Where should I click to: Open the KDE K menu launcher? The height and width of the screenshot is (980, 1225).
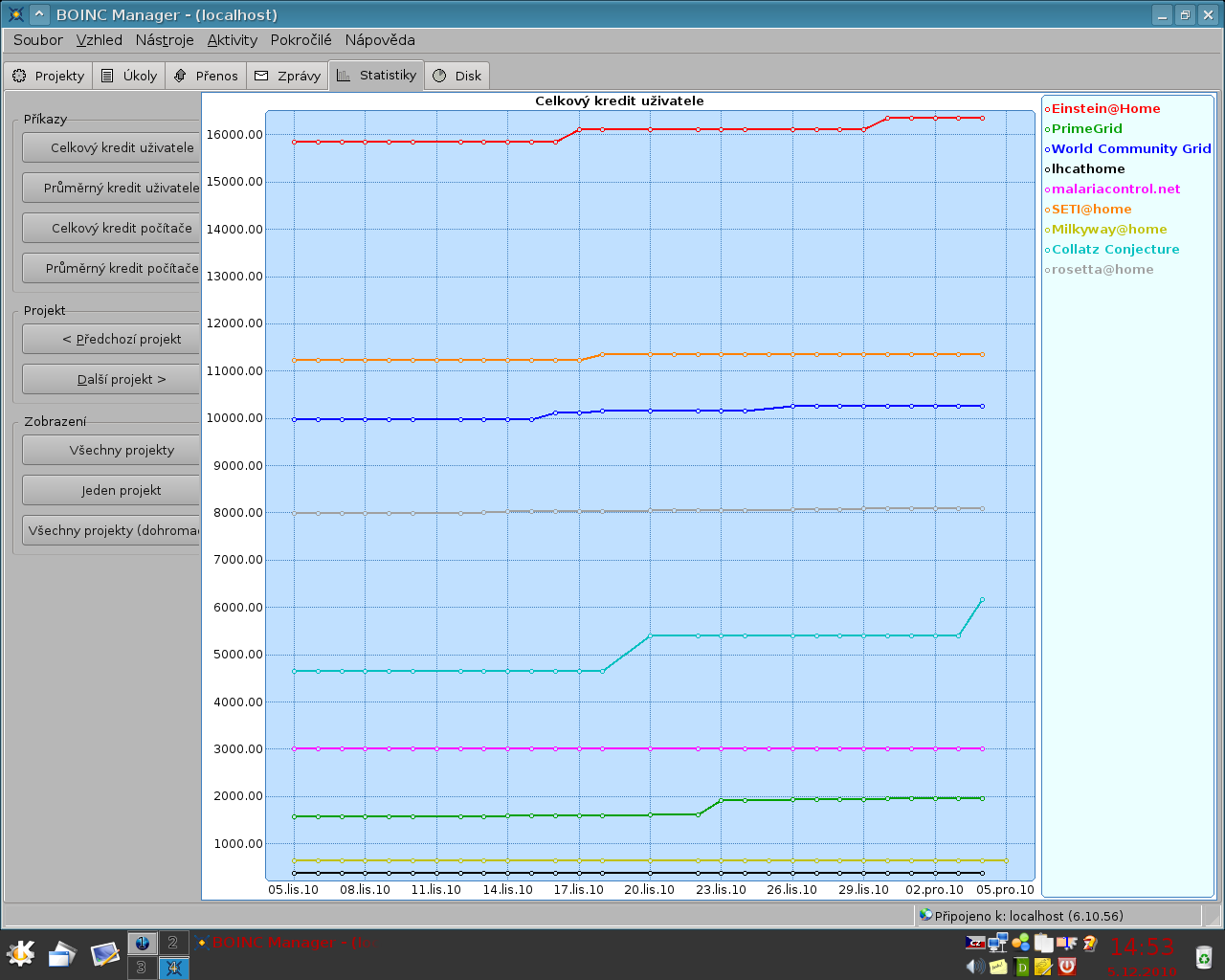(x=21, y=954)
